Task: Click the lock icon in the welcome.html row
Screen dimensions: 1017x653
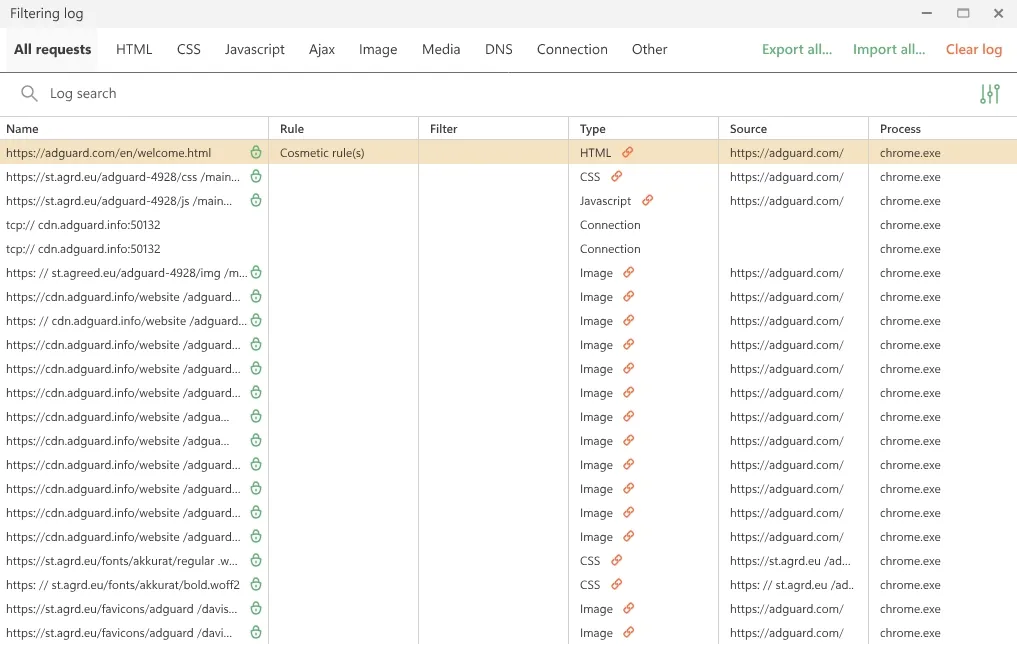Action: pos(256,153)
